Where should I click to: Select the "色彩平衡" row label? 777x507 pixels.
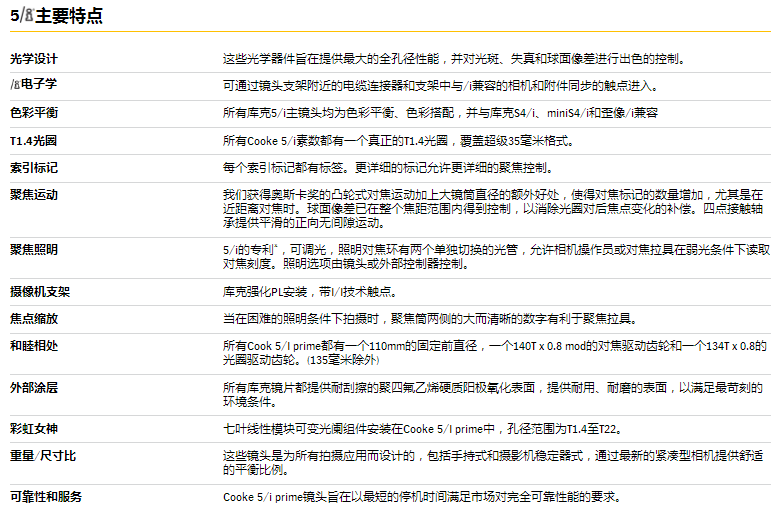coord(34,114)
